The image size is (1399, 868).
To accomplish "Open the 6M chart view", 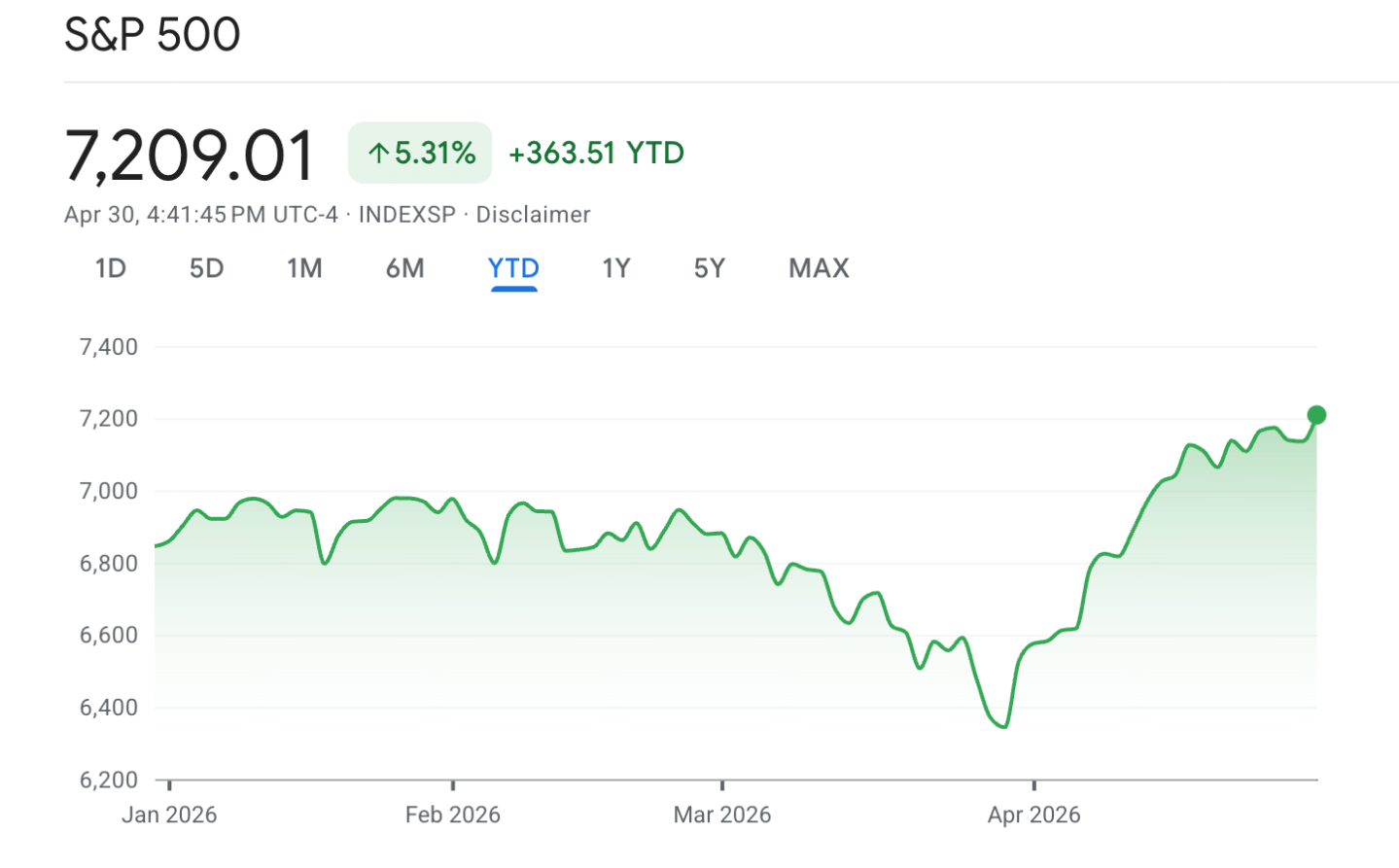I will [404, 268].
